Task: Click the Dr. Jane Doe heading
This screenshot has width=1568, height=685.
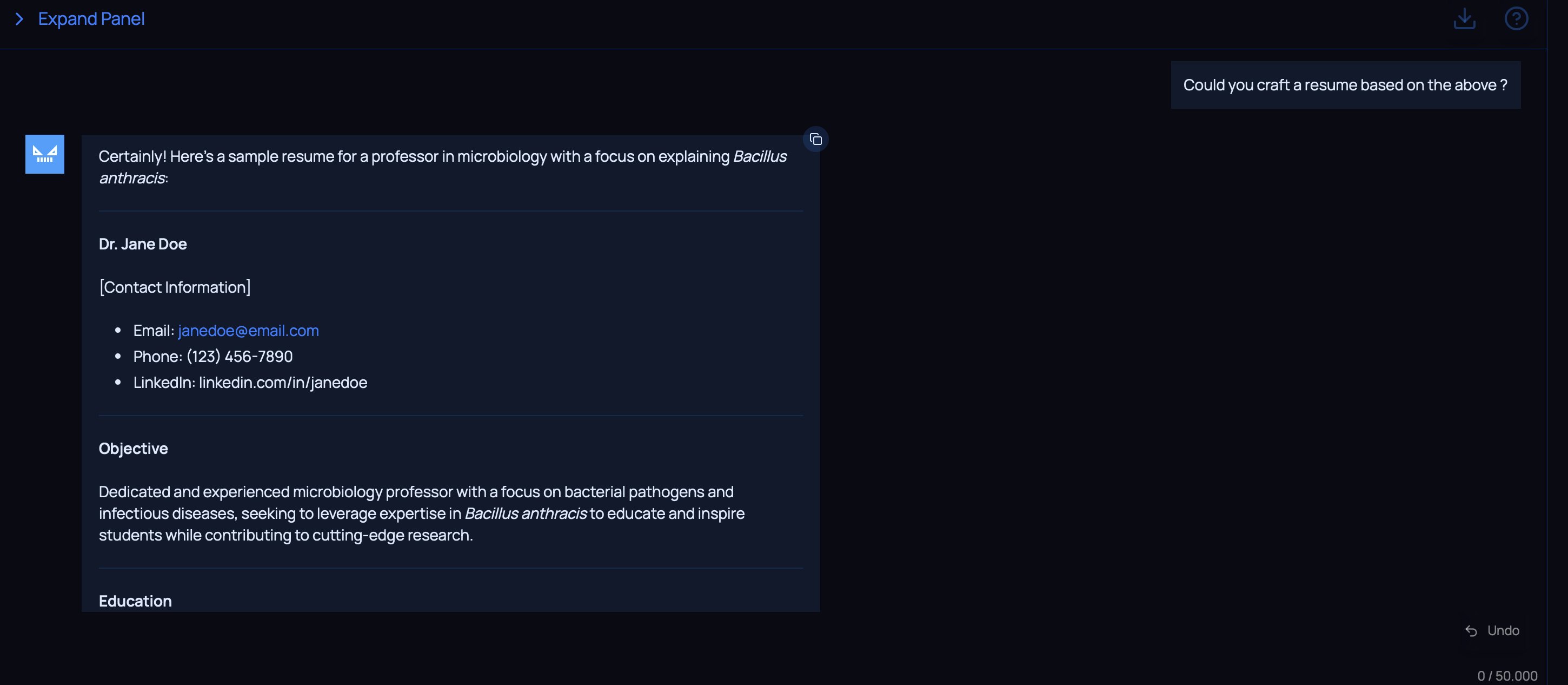Action: [x=142, y=244]
